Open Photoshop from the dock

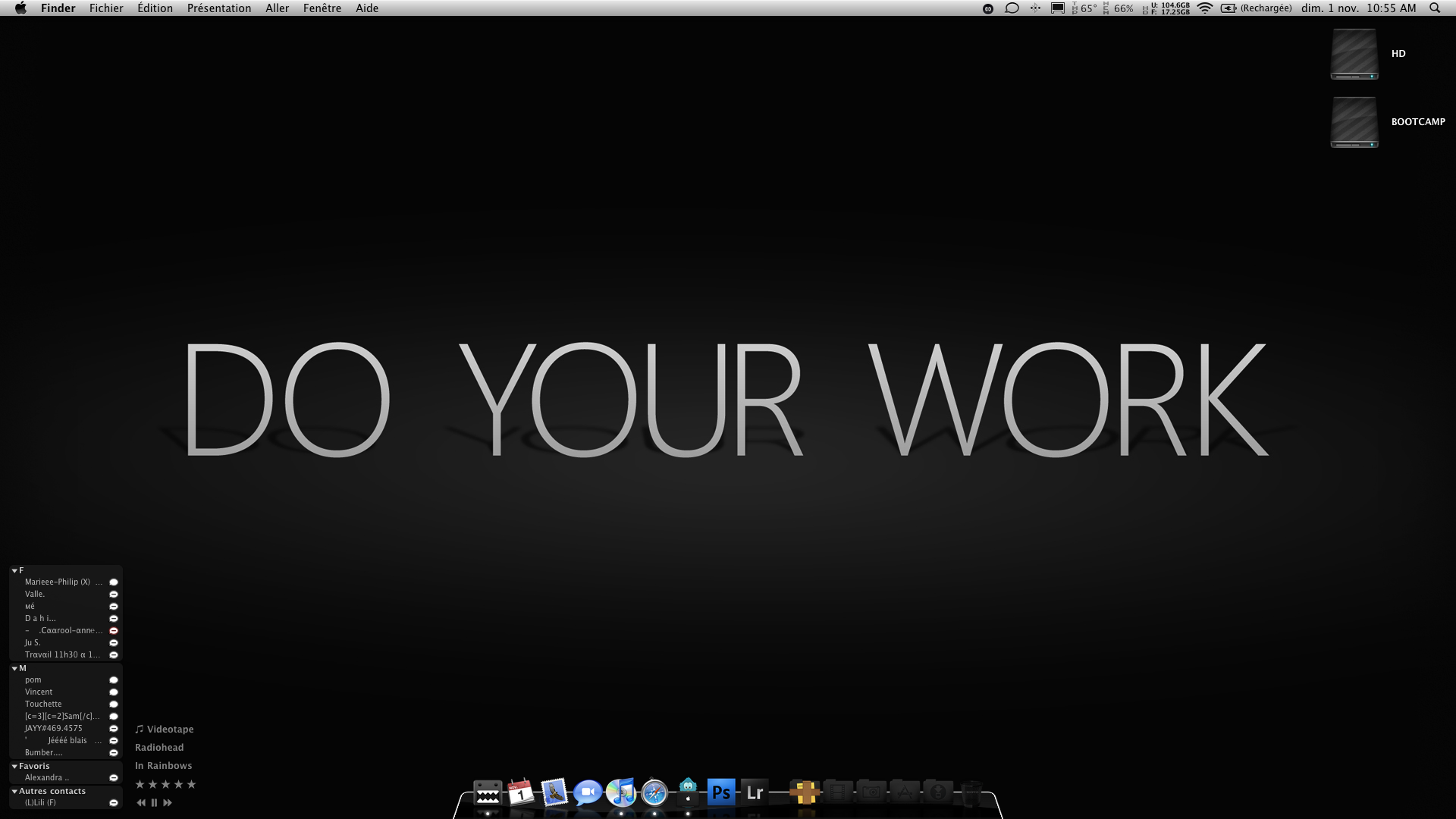tap(721, 792)
